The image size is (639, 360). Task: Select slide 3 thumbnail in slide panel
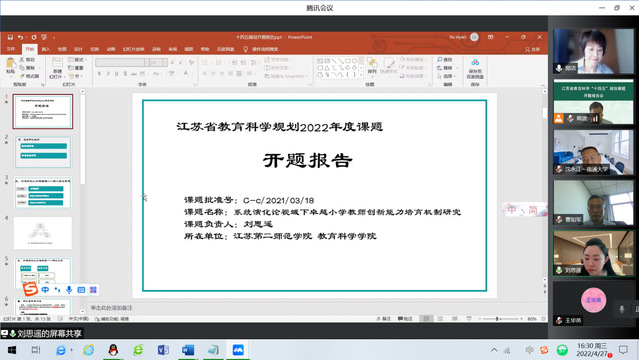click(43, 192)
